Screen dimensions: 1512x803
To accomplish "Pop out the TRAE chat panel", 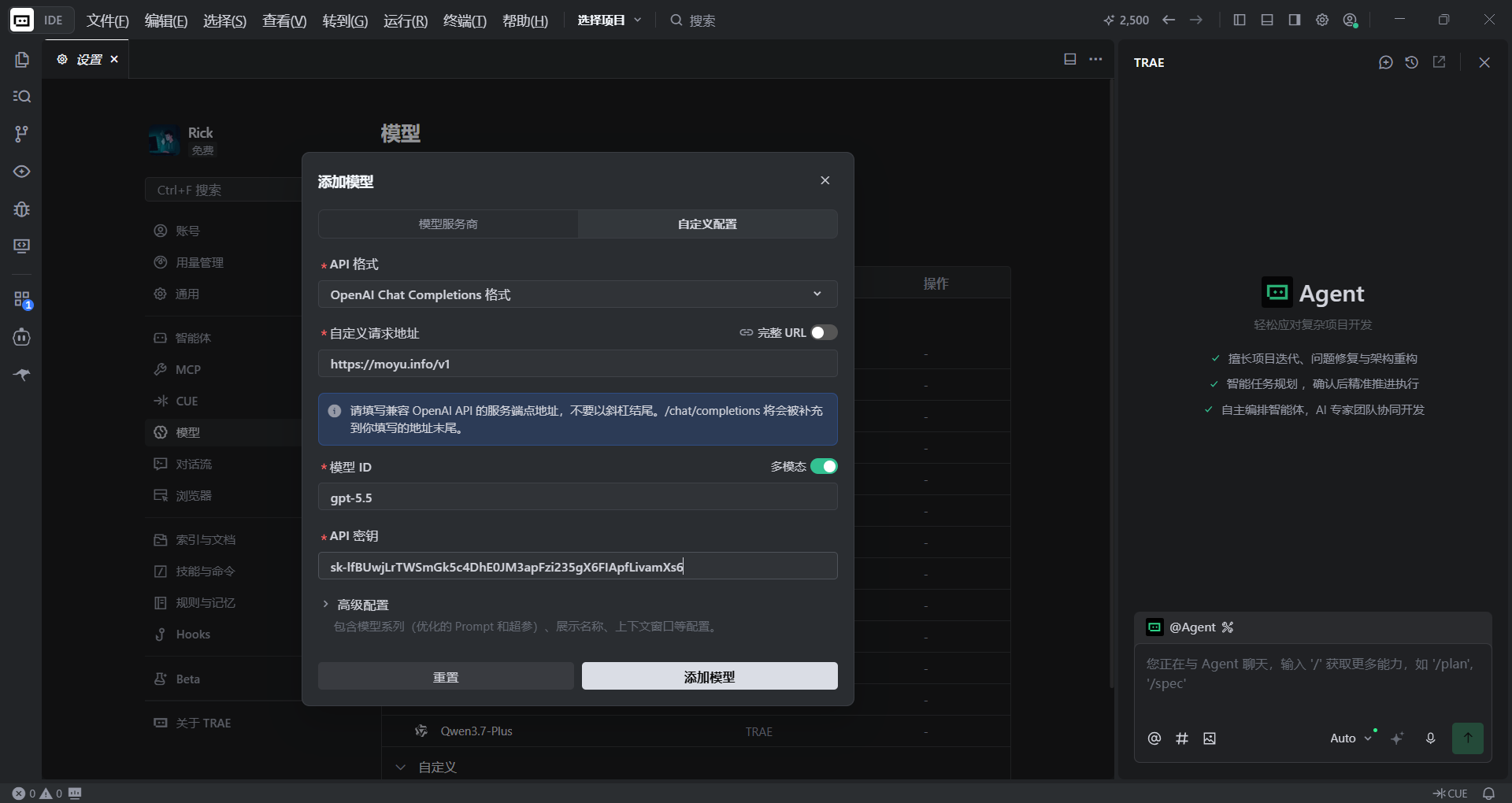I will 1439,62.
